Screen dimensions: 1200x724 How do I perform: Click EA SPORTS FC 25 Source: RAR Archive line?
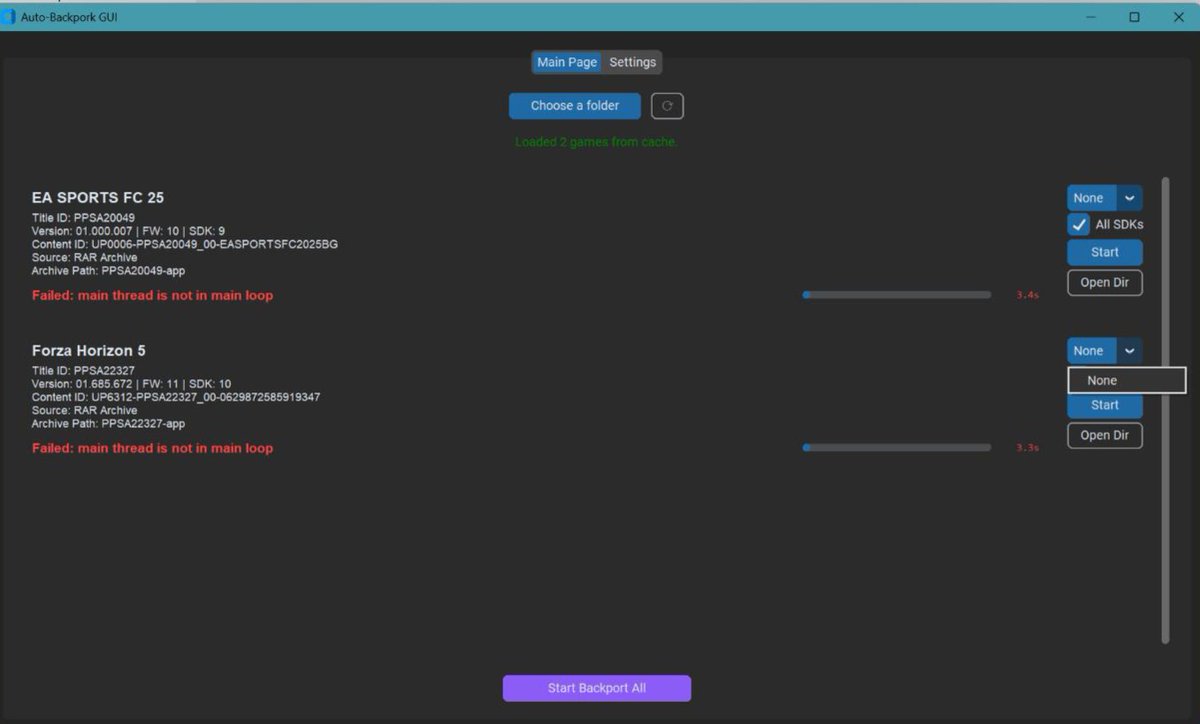[85, 258]
